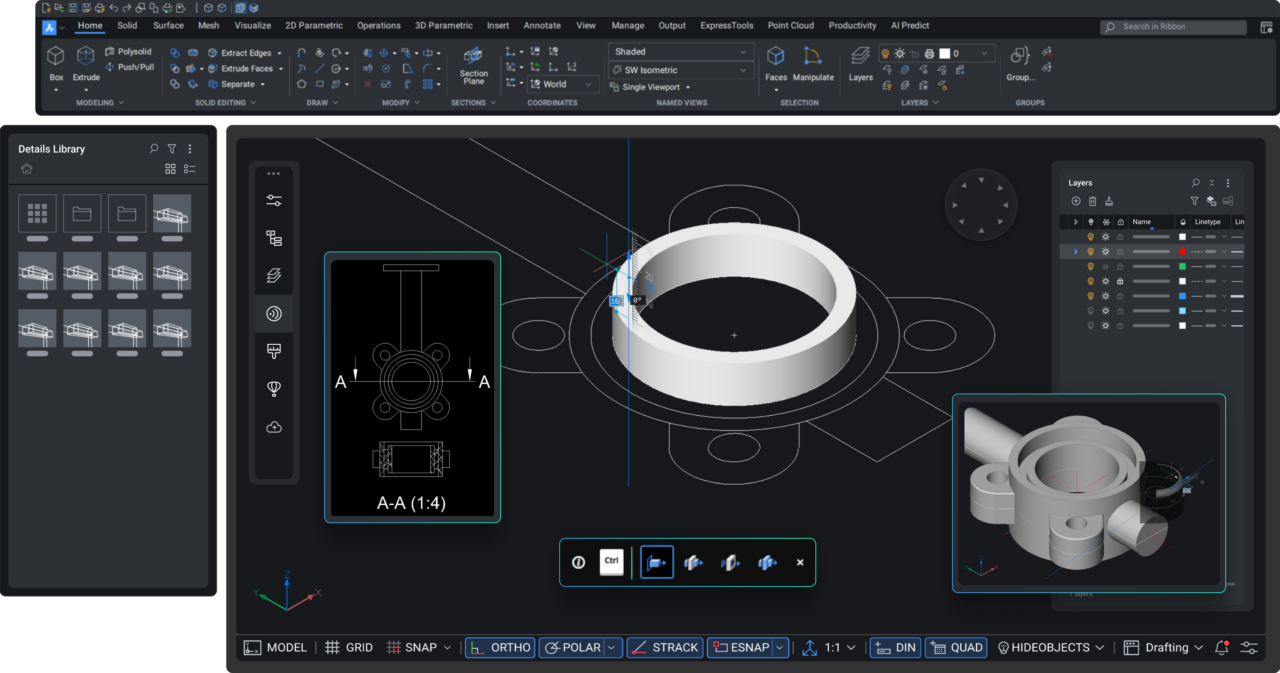Select the Box modeling tool

[x=56, y=64]
